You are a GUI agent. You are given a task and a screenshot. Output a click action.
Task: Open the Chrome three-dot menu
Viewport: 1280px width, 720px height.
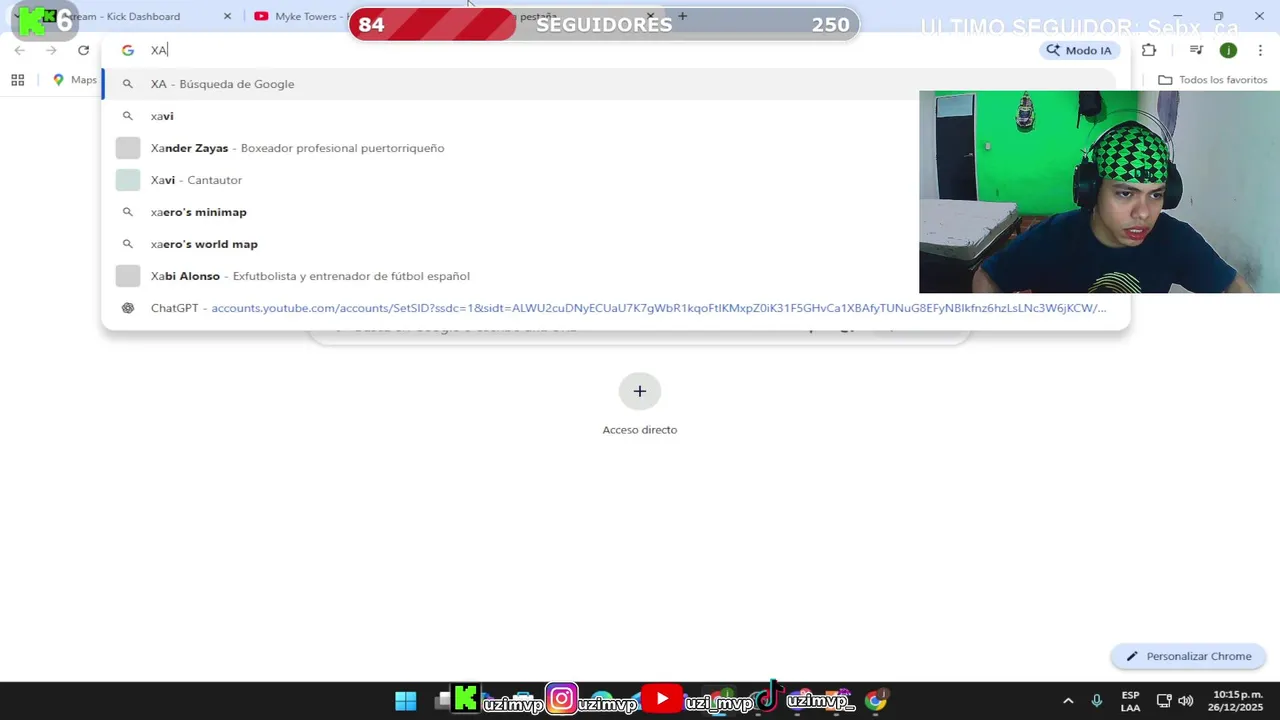(x=1259, y=50)
